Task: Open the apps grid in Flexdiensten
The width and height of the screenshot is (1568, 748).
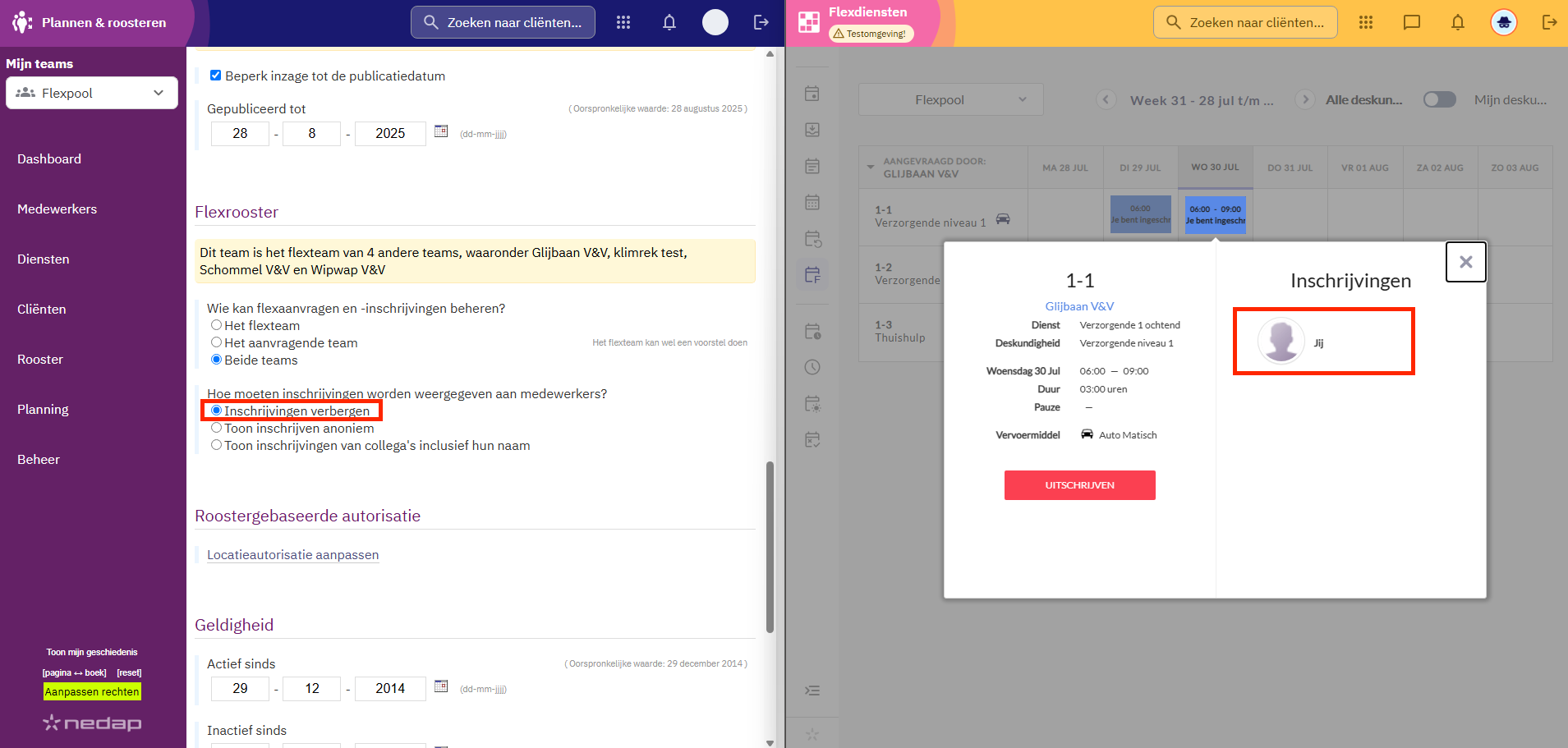Action: [x=1366, y=22]
